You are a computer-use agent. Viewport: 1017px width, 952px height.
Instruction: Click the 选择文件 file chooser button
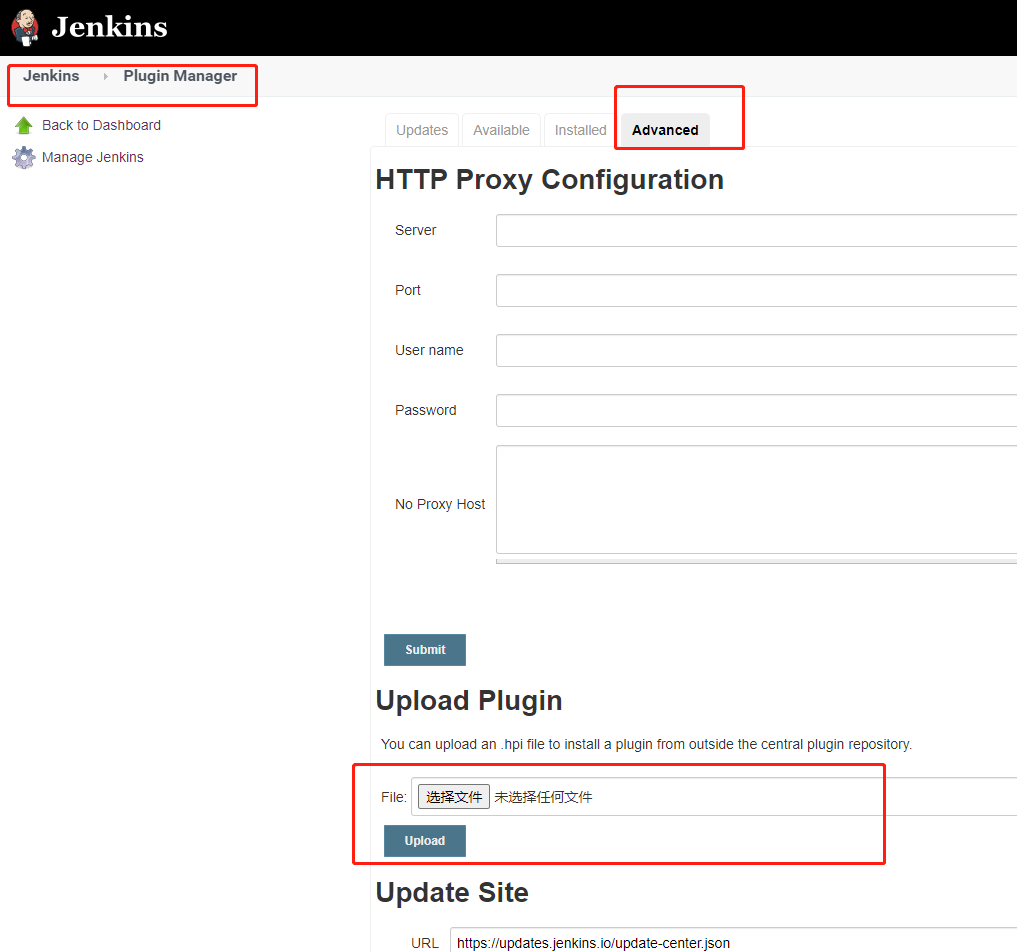(453, 796)
